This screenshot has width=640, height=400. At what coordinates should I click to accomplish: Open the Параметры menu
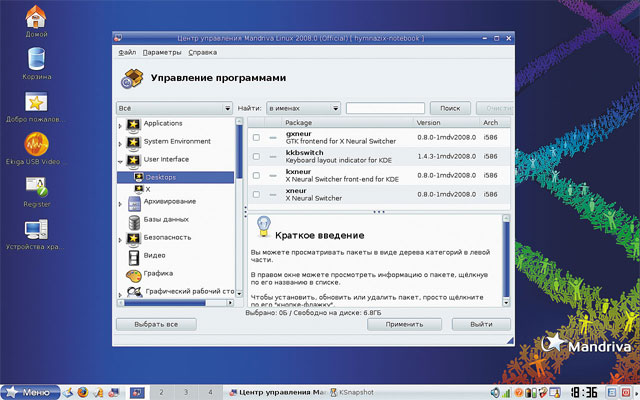162,52
